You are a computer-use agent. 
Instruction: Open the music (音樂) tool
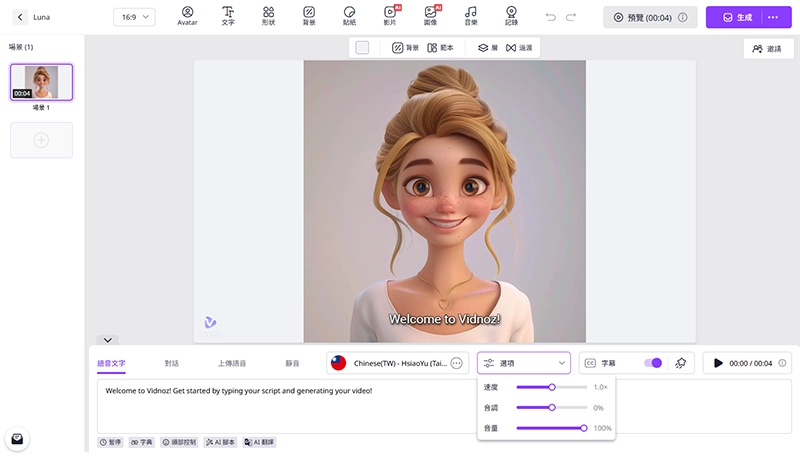(x=471, y=16)
